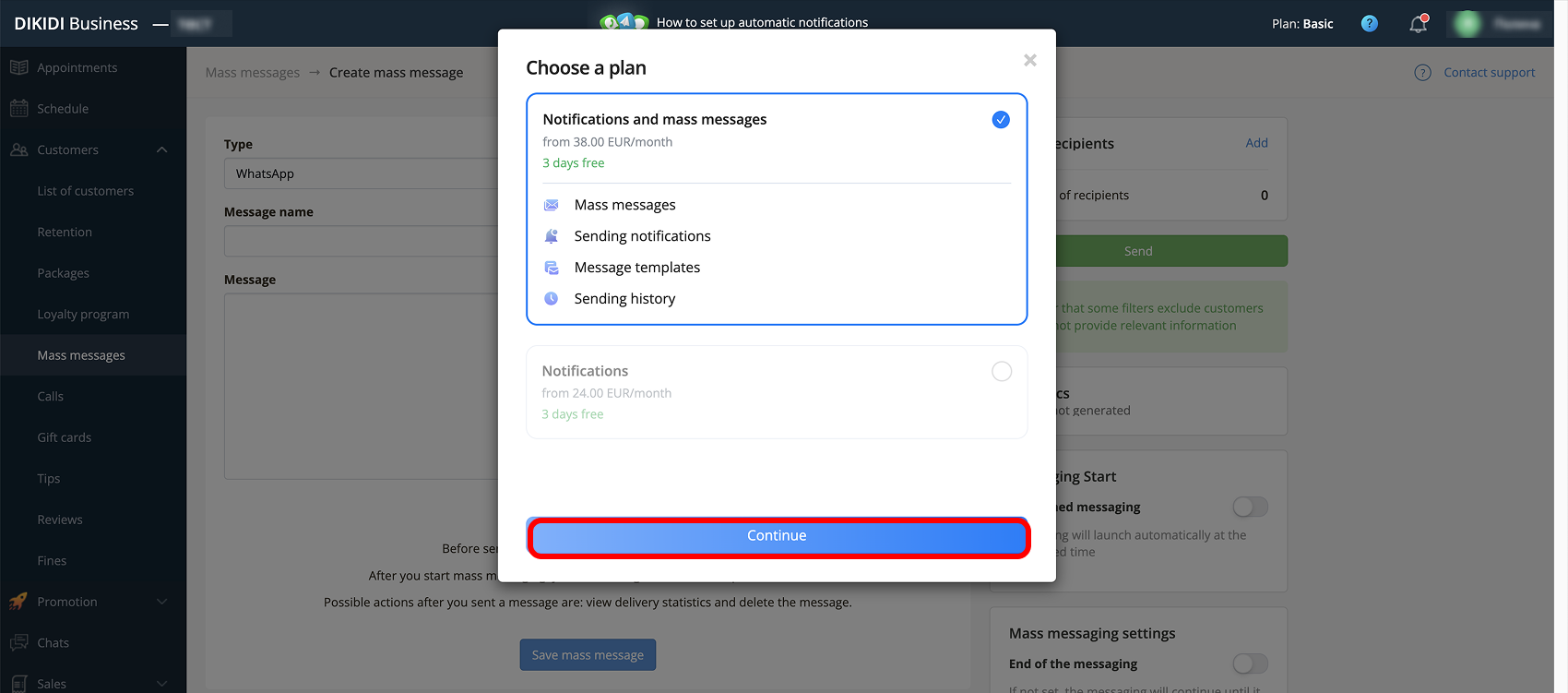Open the Appointments sidebar item
This screenshot has height=693, width=1568.
77,67
